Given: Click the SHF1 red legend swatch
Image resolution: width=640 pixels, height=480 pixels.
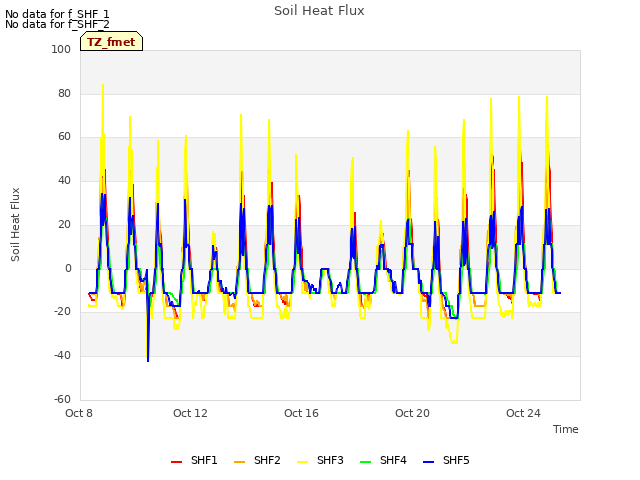Looking at the screenshot, I should click(x=176, y=462).
